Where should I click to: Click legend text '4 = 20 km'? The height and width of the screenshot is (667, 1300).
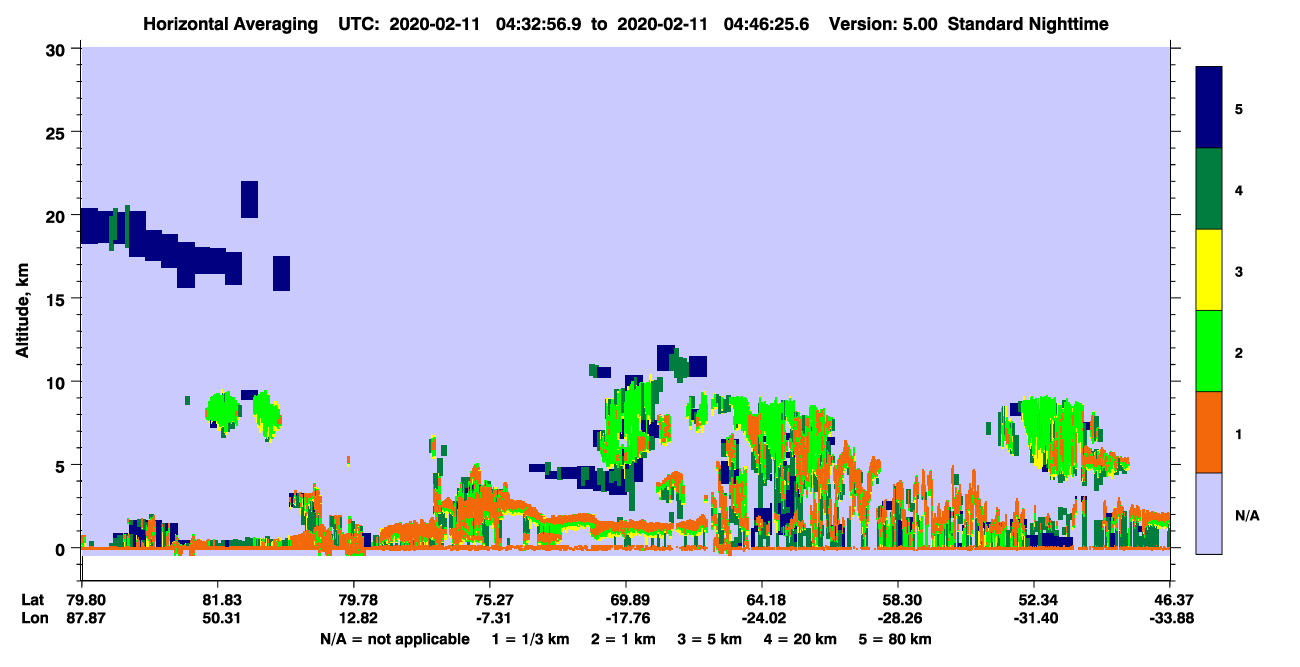800,639
